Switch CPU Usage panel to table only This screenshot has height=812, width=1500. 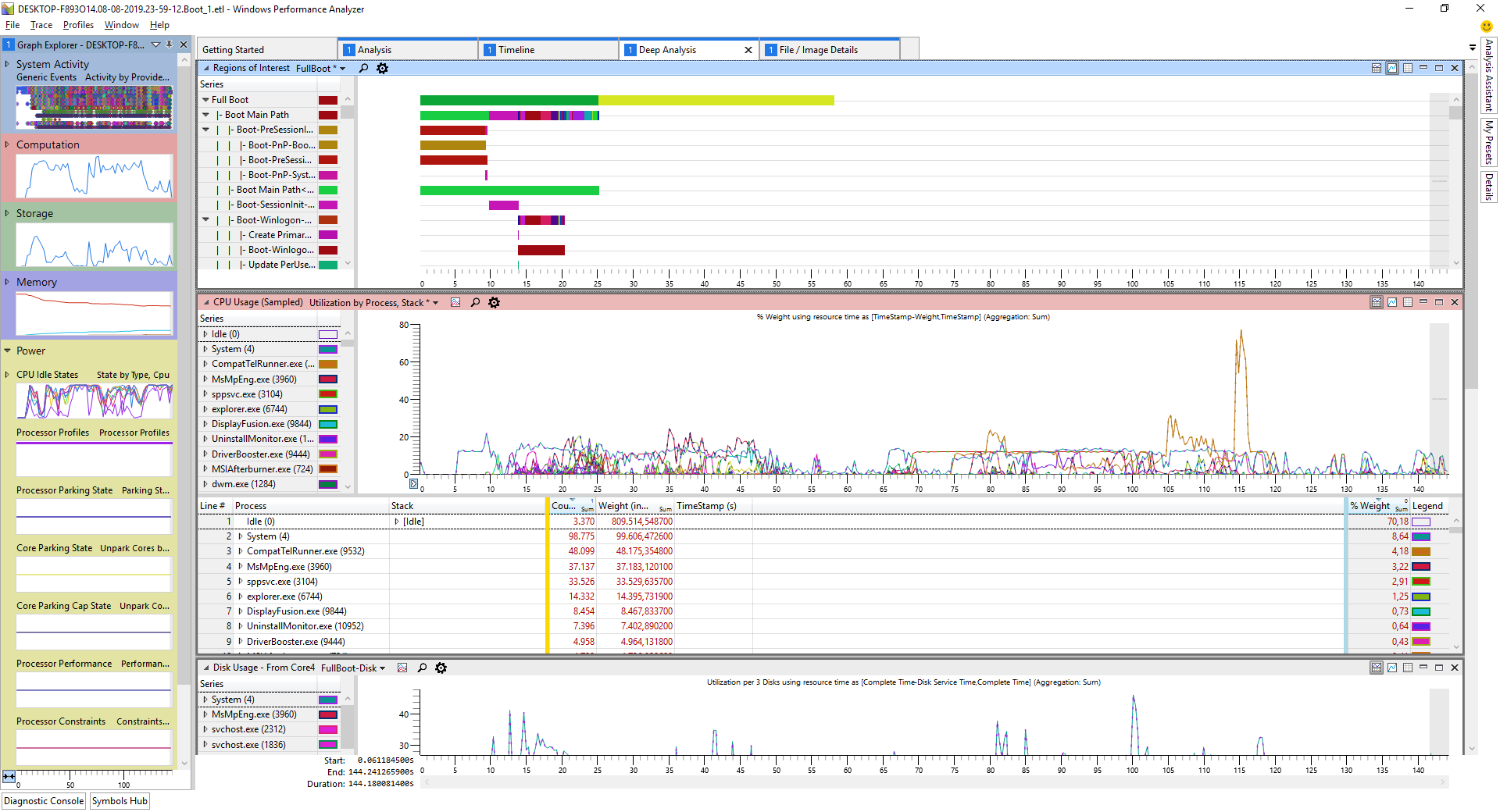1408,303
